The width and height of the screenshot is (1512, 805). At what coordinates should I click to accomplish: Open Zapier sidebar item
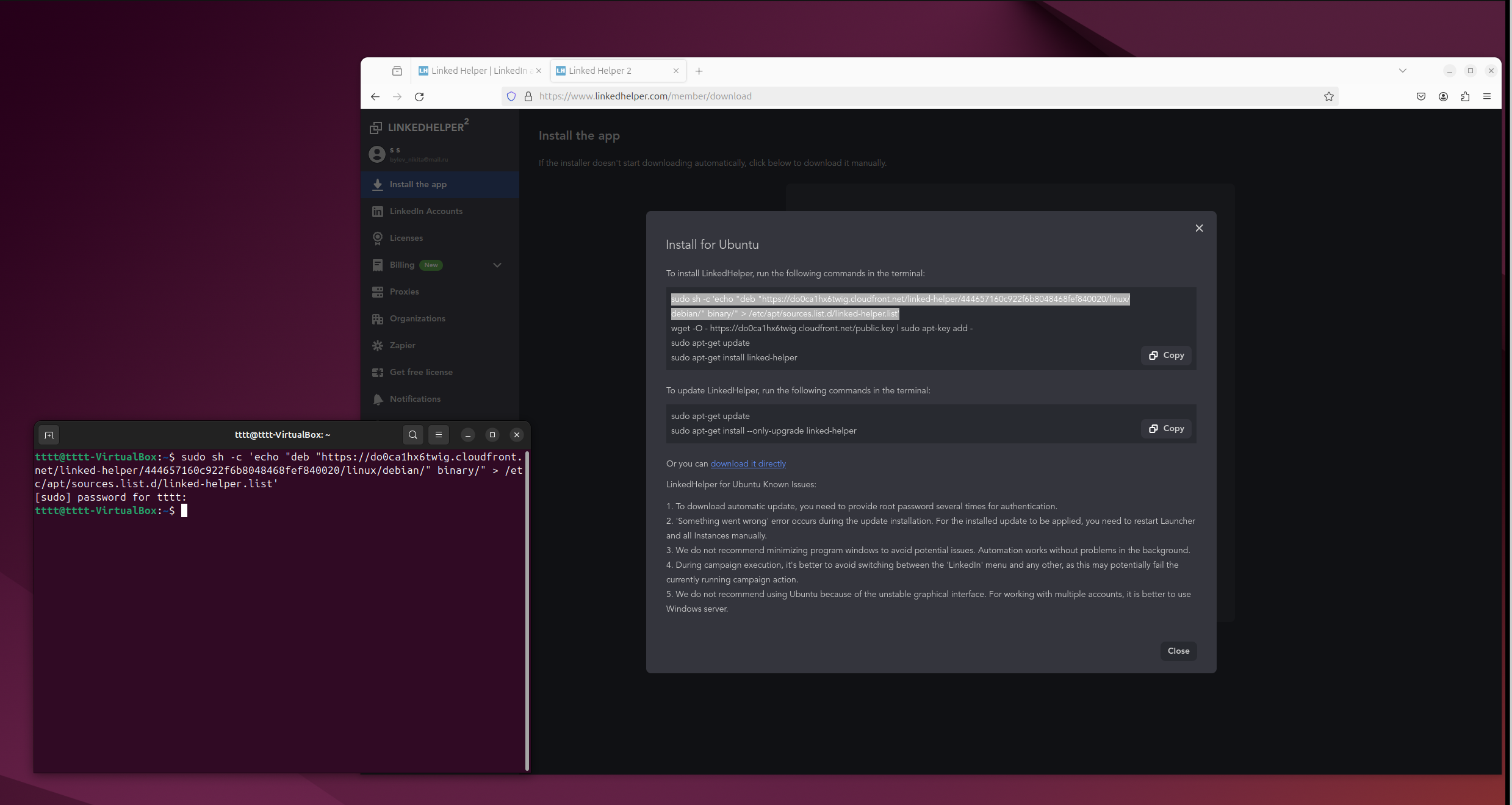tap(440, 345)
